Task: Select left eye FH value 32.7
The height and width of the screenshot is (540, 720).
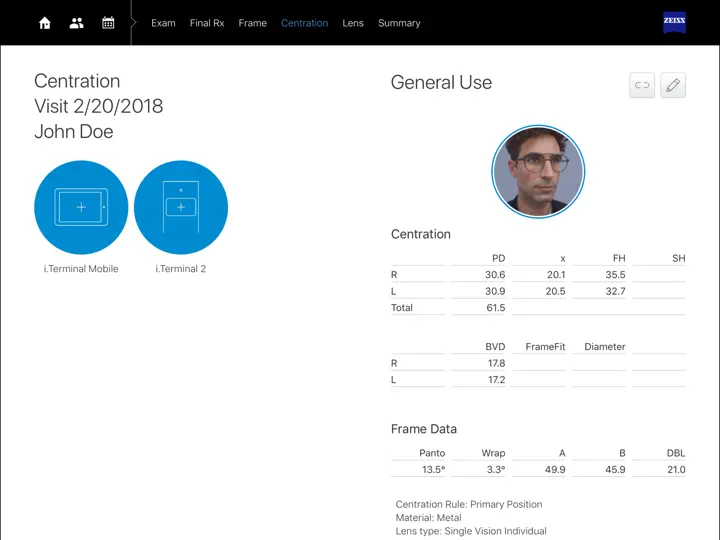Action: pos(615,291)
